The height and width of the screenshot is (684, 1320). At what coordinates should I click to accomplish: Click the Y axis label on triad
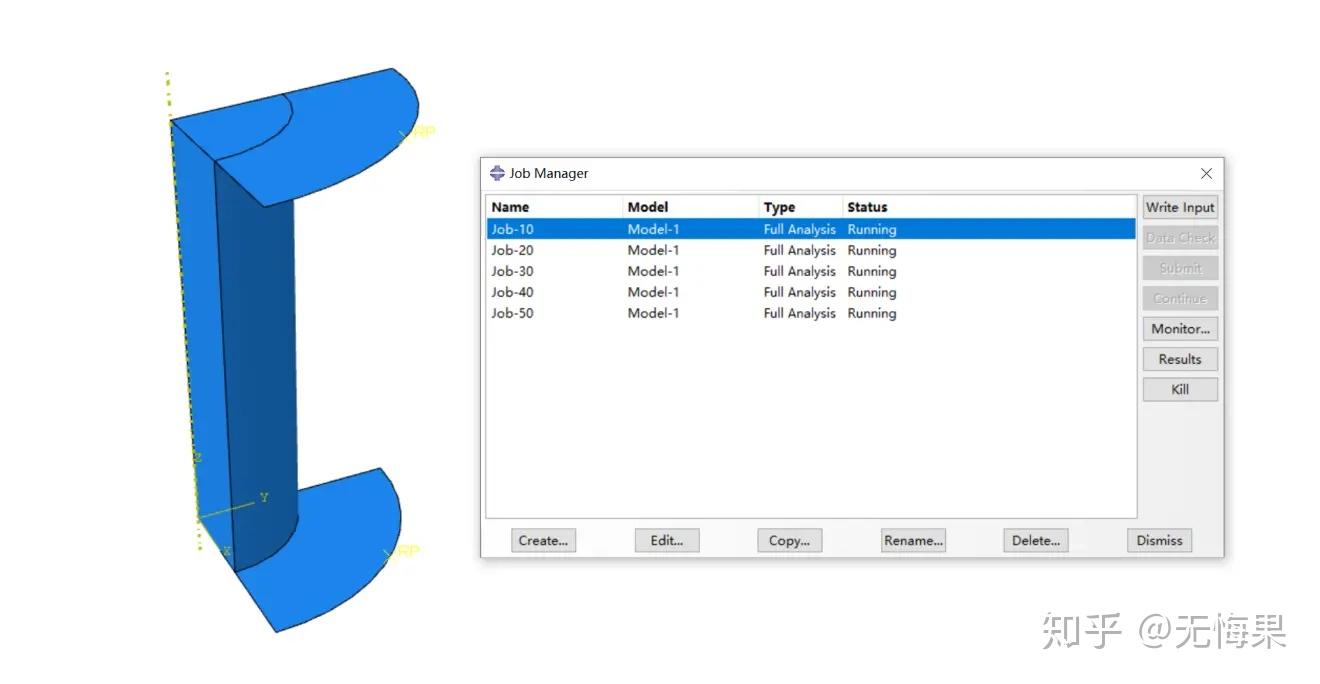point(264,497)
